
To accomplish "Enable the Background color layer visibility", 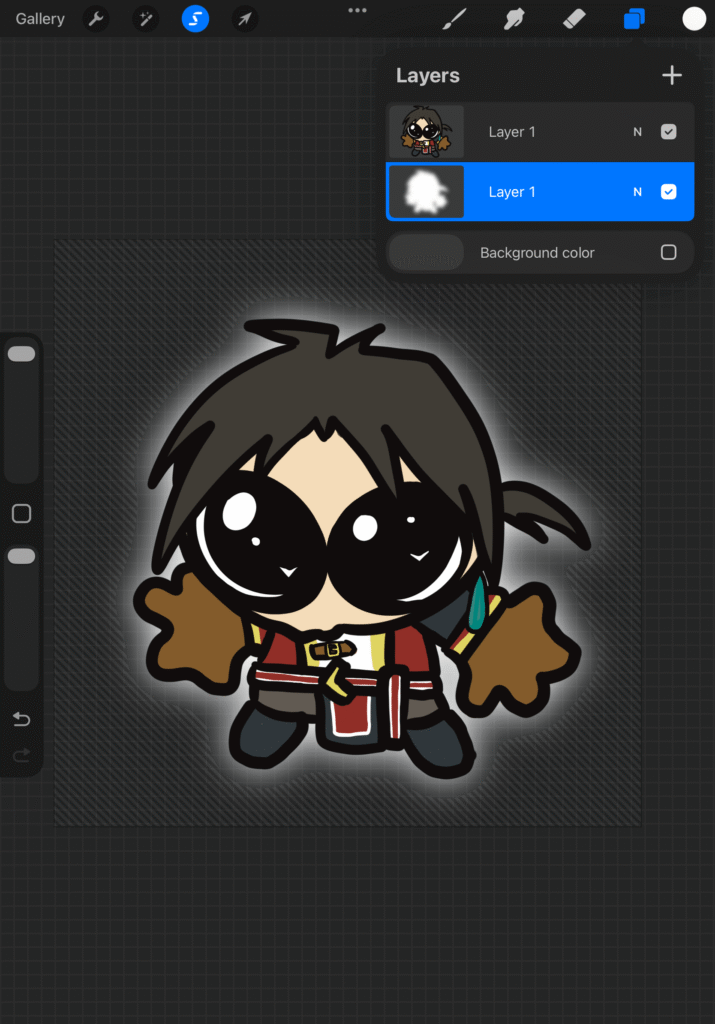I will (x=669, y=253).
